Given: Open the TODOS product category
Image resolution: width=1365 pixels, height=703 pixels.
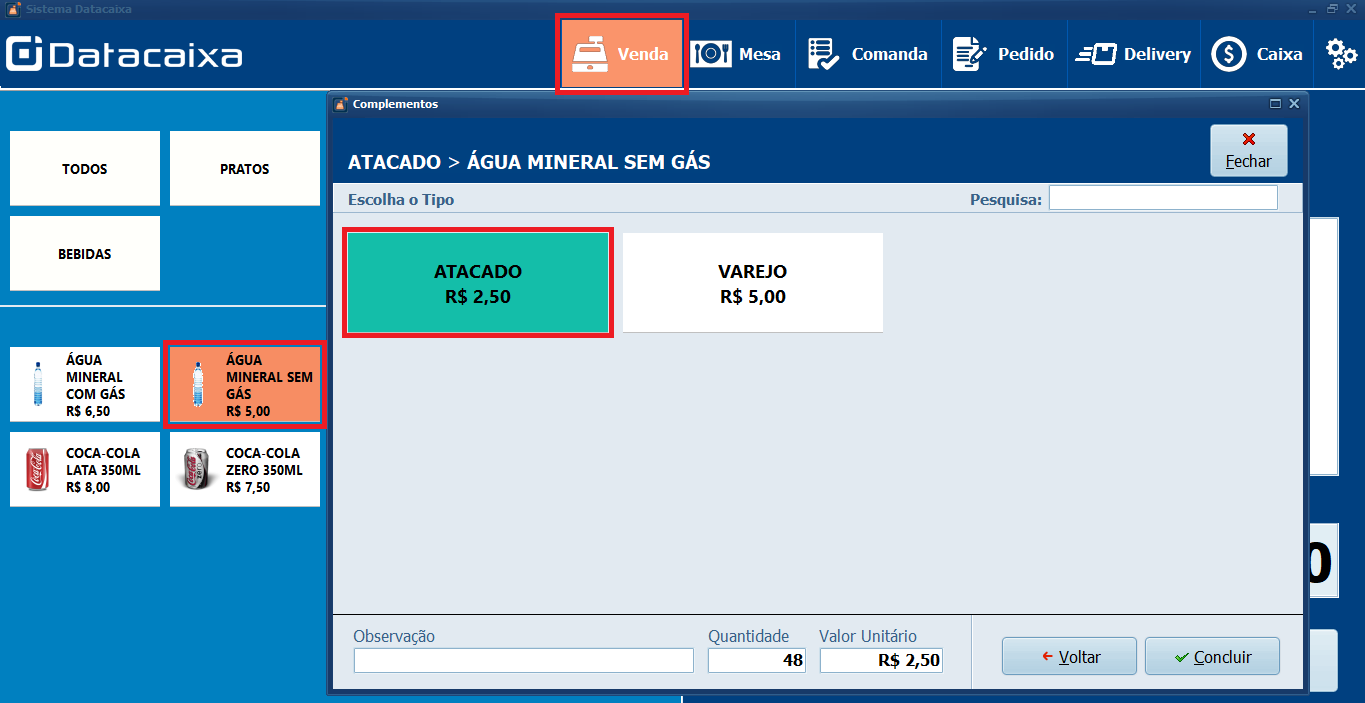Looking at the screenshot, I should (84, 168).
